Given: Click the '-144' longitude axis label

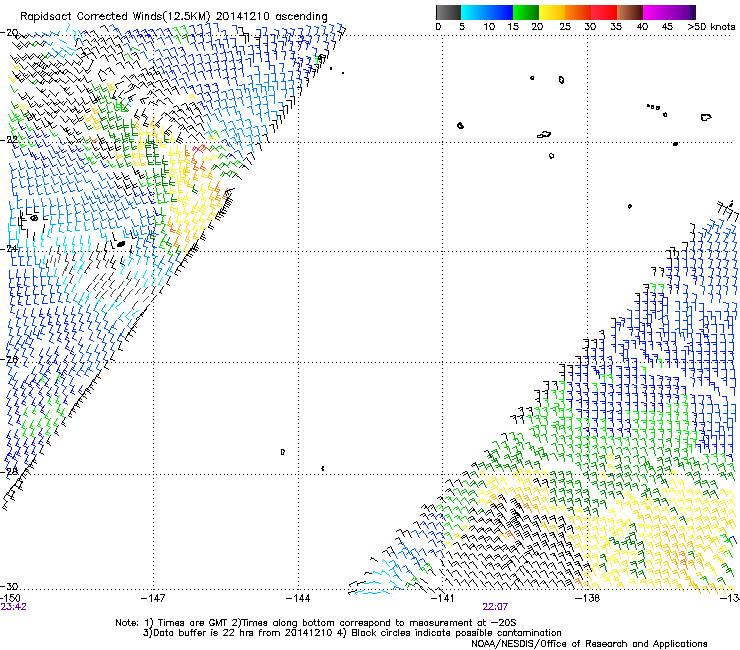Looking at the screenshot, I should [298, 598].
